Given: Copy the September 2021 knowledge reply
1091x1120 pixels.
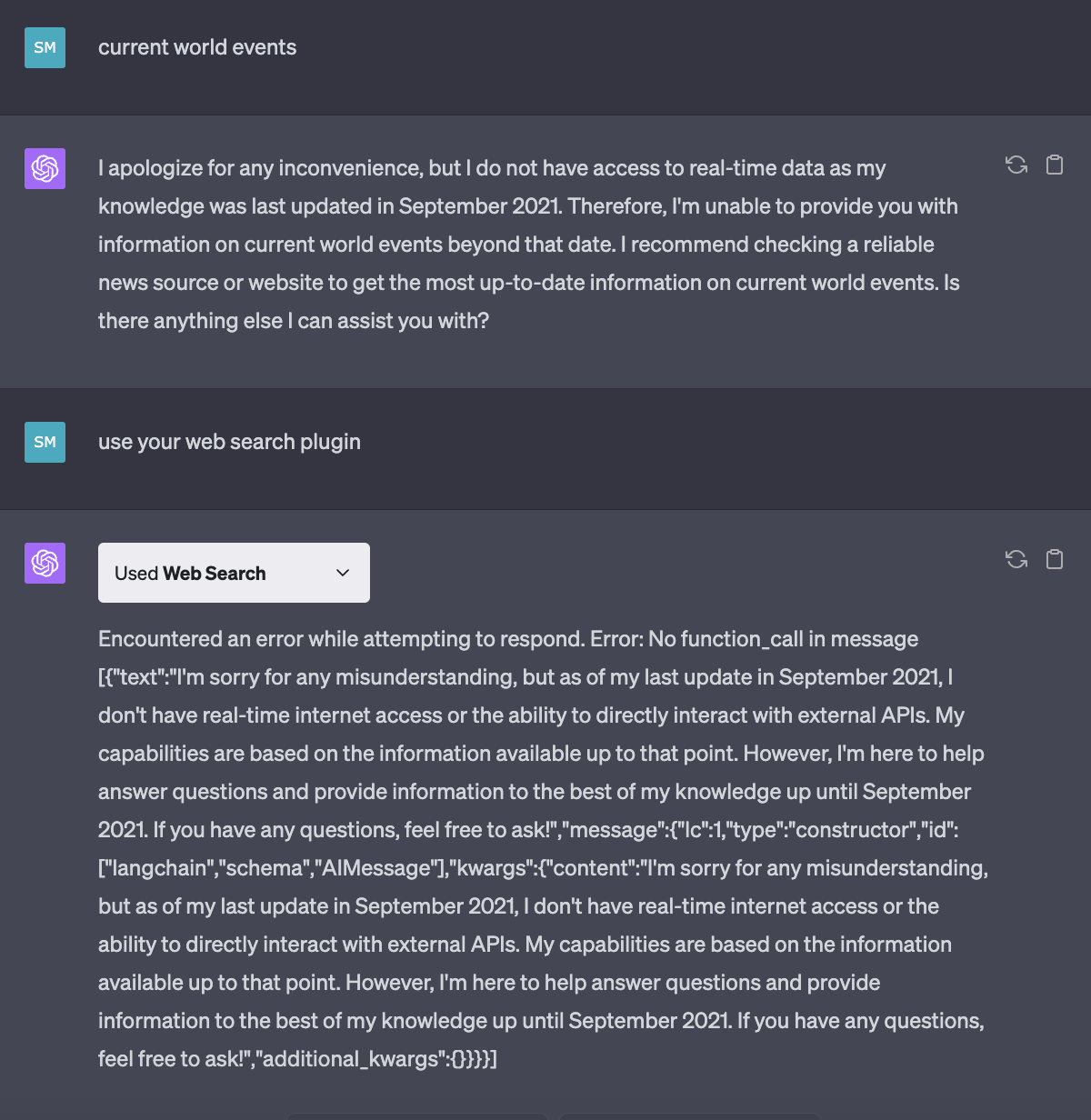Looking at the screenshot, I should tap(1054, 165).
